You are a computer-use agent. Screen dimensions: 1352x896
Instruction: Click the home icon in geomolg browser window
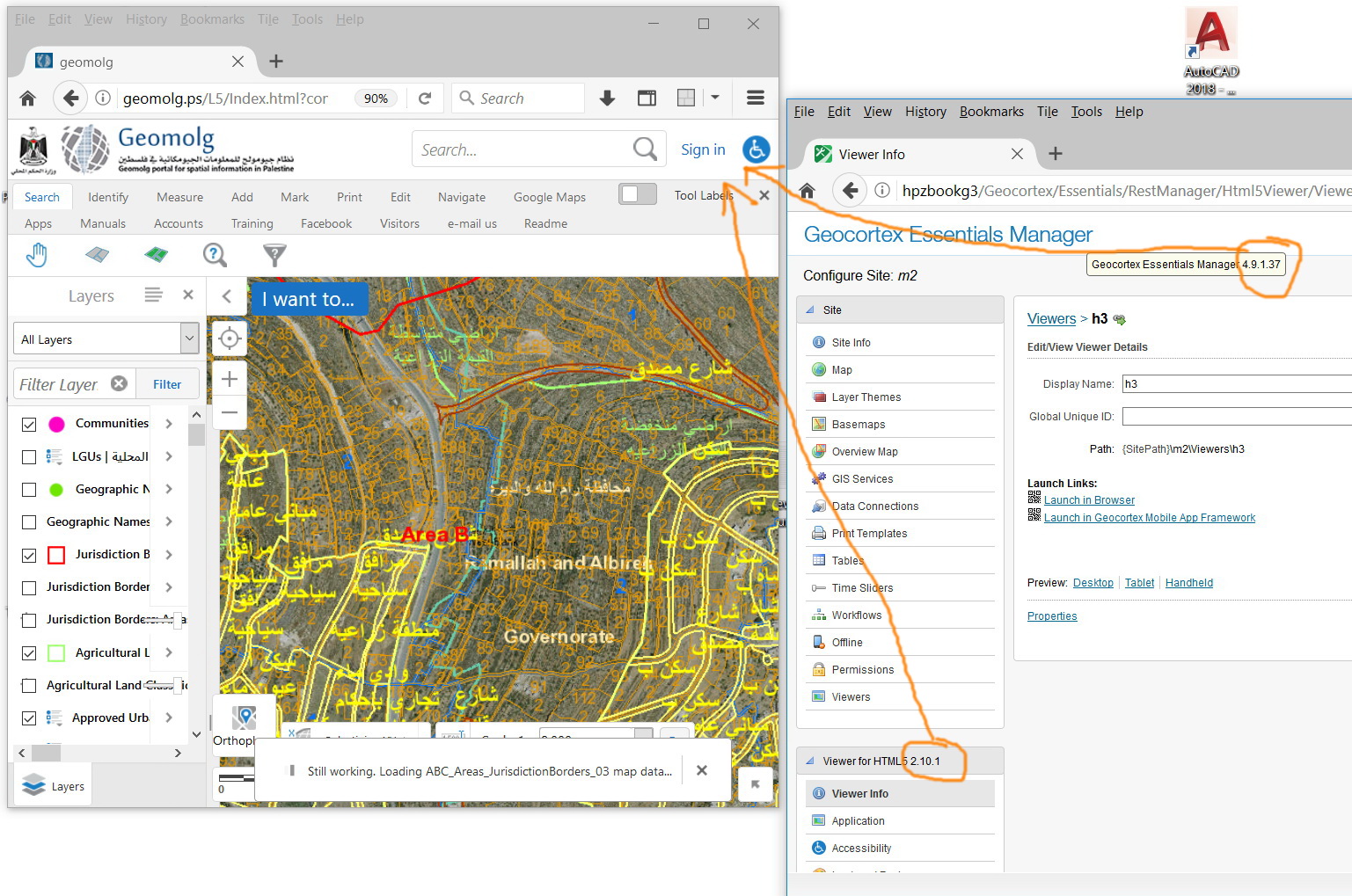point(28,98)
